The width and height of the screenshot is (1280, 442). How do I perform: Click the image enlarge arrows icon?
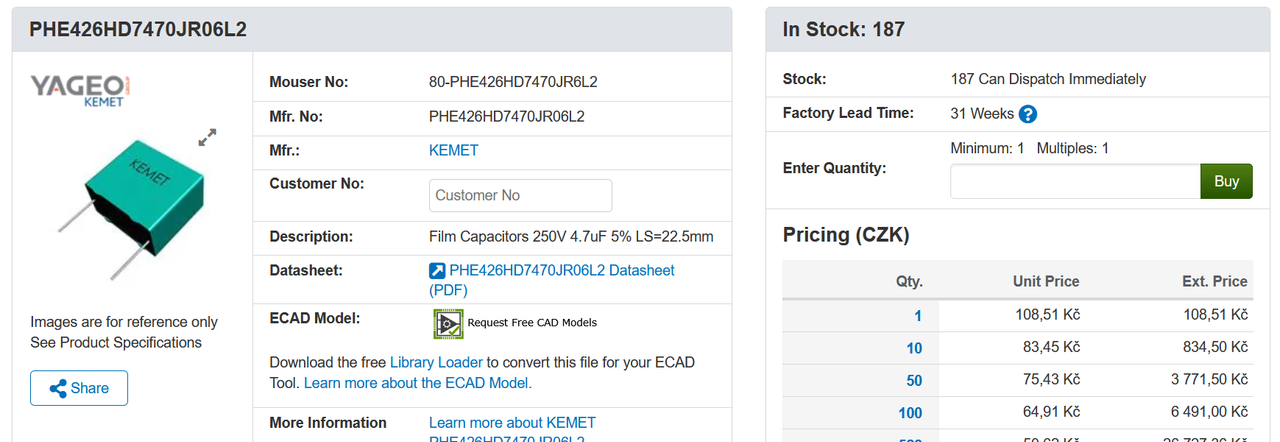tap(207, 137)
